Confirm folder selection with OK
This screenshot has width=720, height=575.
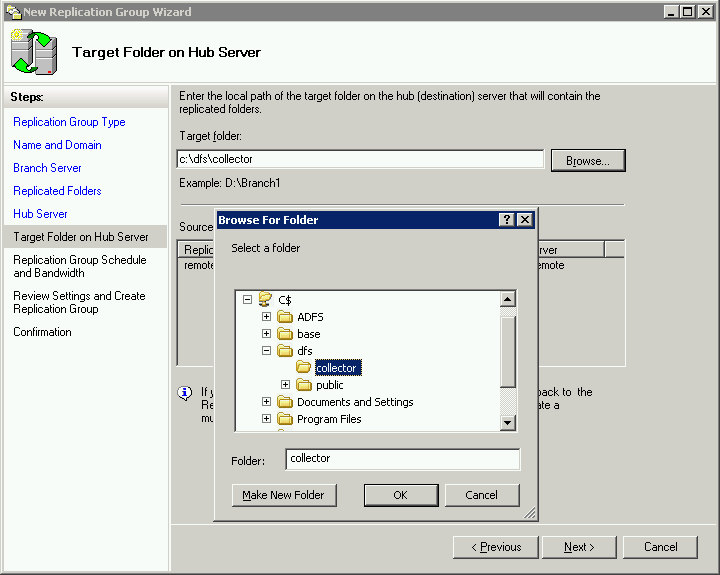tap(401, 495)
